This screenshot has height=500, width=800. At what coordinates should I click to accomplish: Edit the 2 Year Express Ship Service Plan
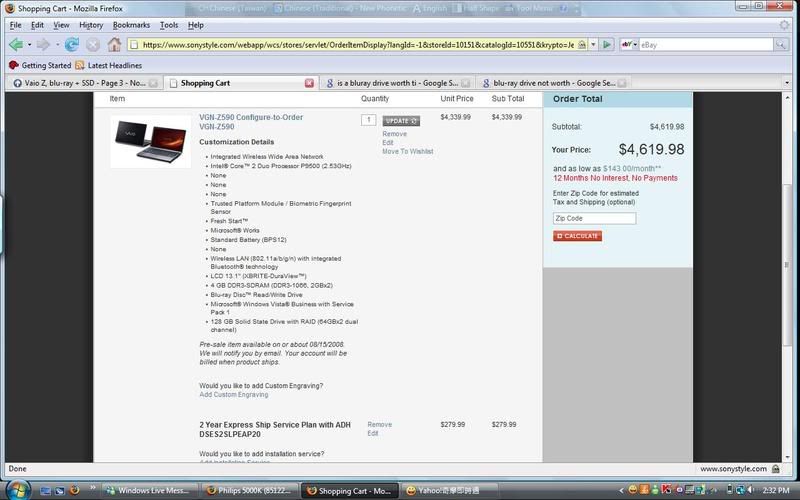[373, 433]
